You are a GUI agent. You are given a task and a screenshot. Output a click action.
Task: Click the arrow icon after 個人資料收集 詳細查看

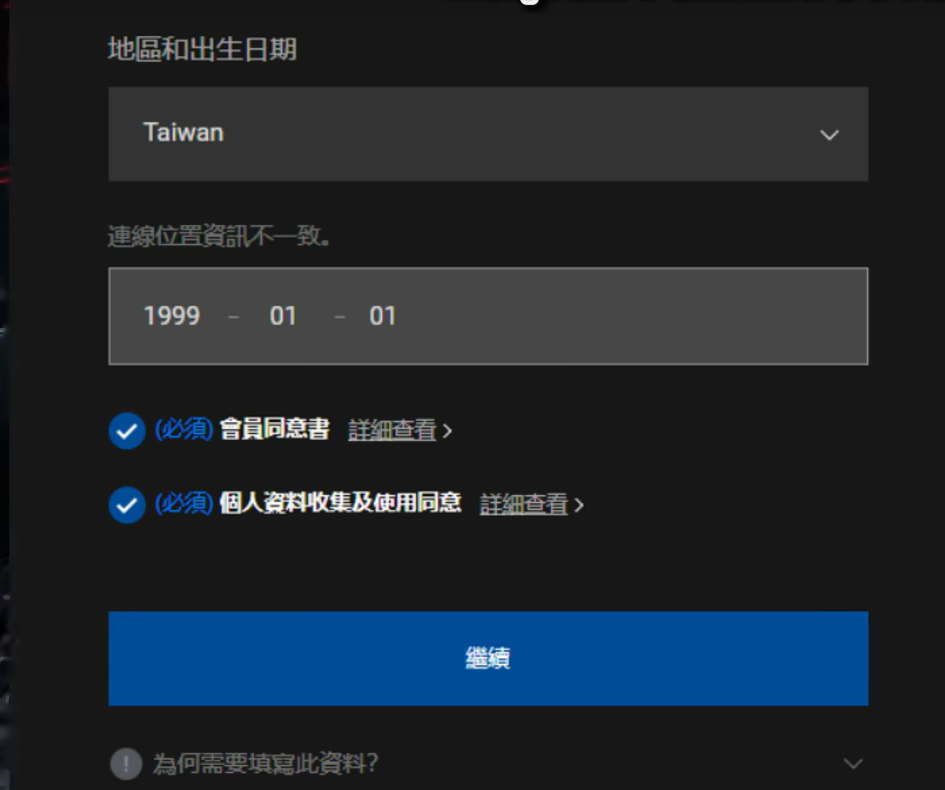579,505
